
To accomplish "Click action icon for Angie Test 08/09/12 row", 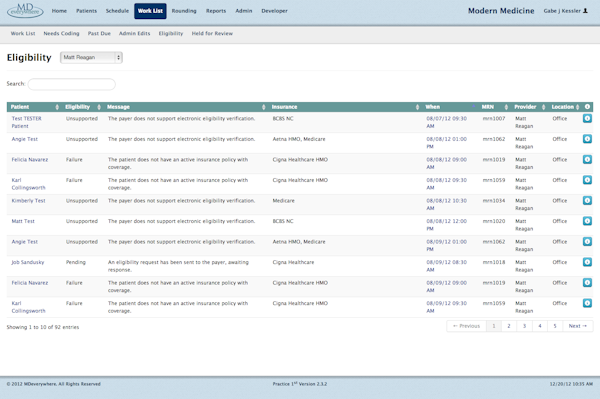I will 587,241.
